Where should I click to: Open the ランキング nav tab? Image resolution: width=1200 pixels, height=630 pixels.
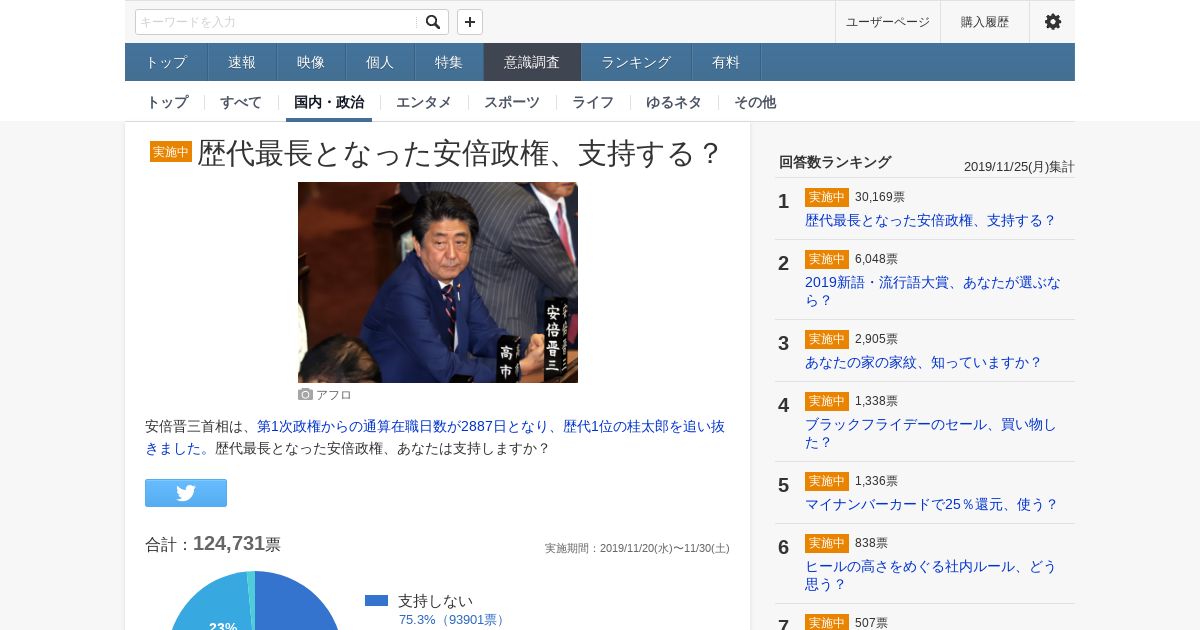coord(636,62)
